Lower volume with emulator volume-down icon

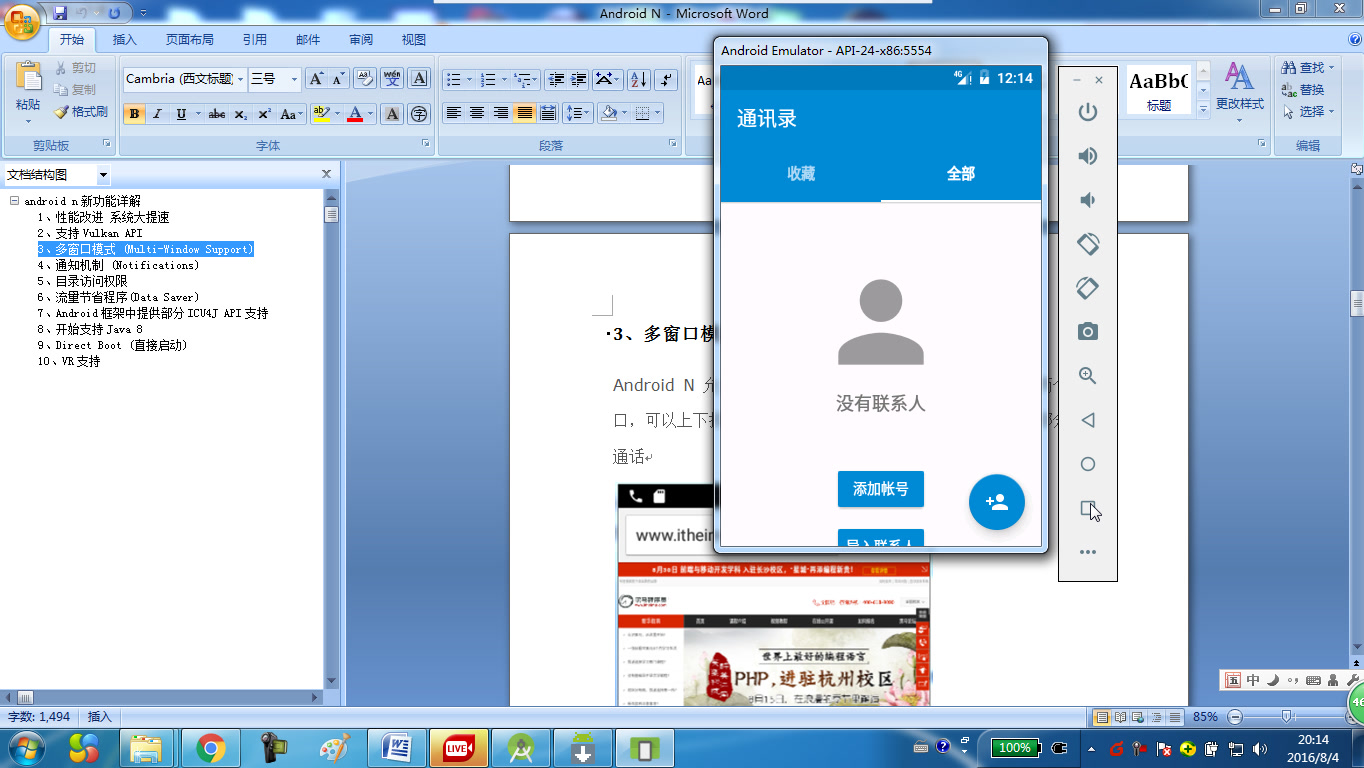click(1088, 200)
